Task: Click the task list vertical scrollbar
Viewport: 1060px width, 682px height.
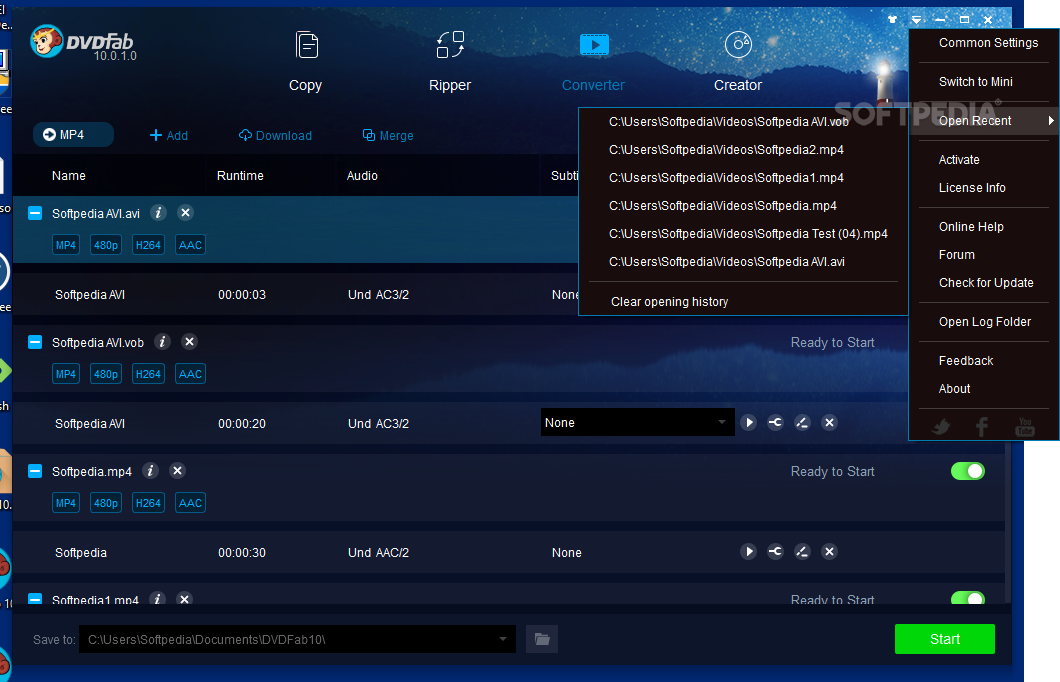Action: [x=1008, y=521]
